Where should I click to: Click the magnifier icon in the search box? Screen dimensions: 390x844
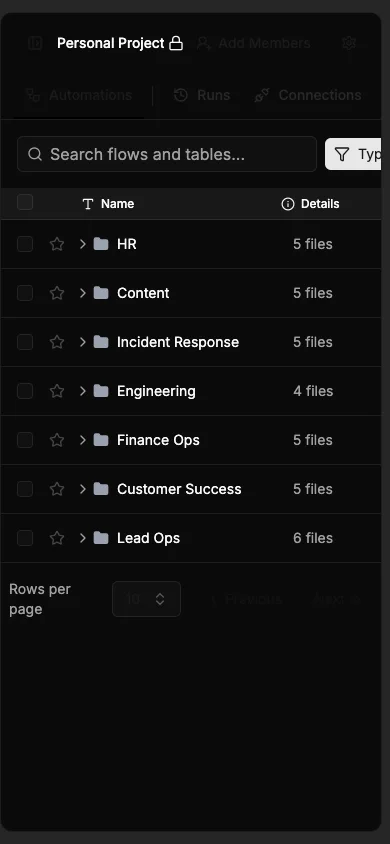[35, 154]
